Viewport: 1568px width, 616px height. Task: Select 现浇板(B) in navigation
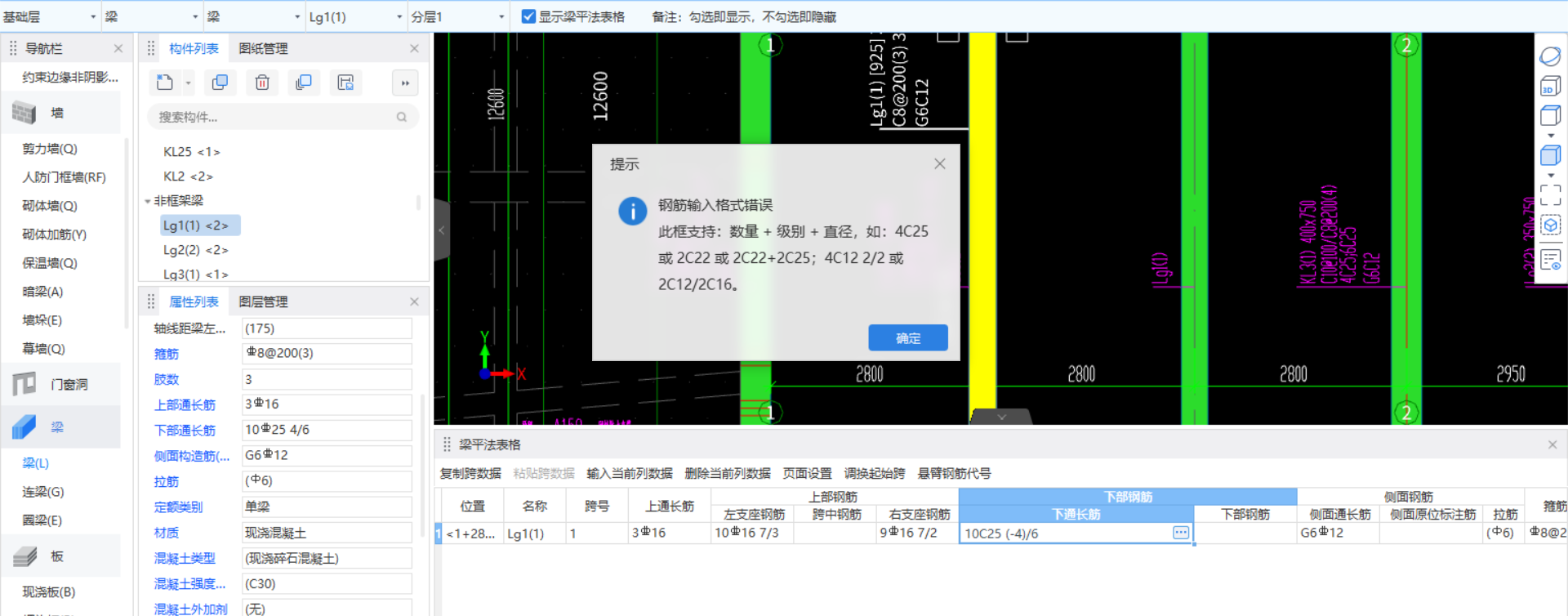tap(49, 592)
